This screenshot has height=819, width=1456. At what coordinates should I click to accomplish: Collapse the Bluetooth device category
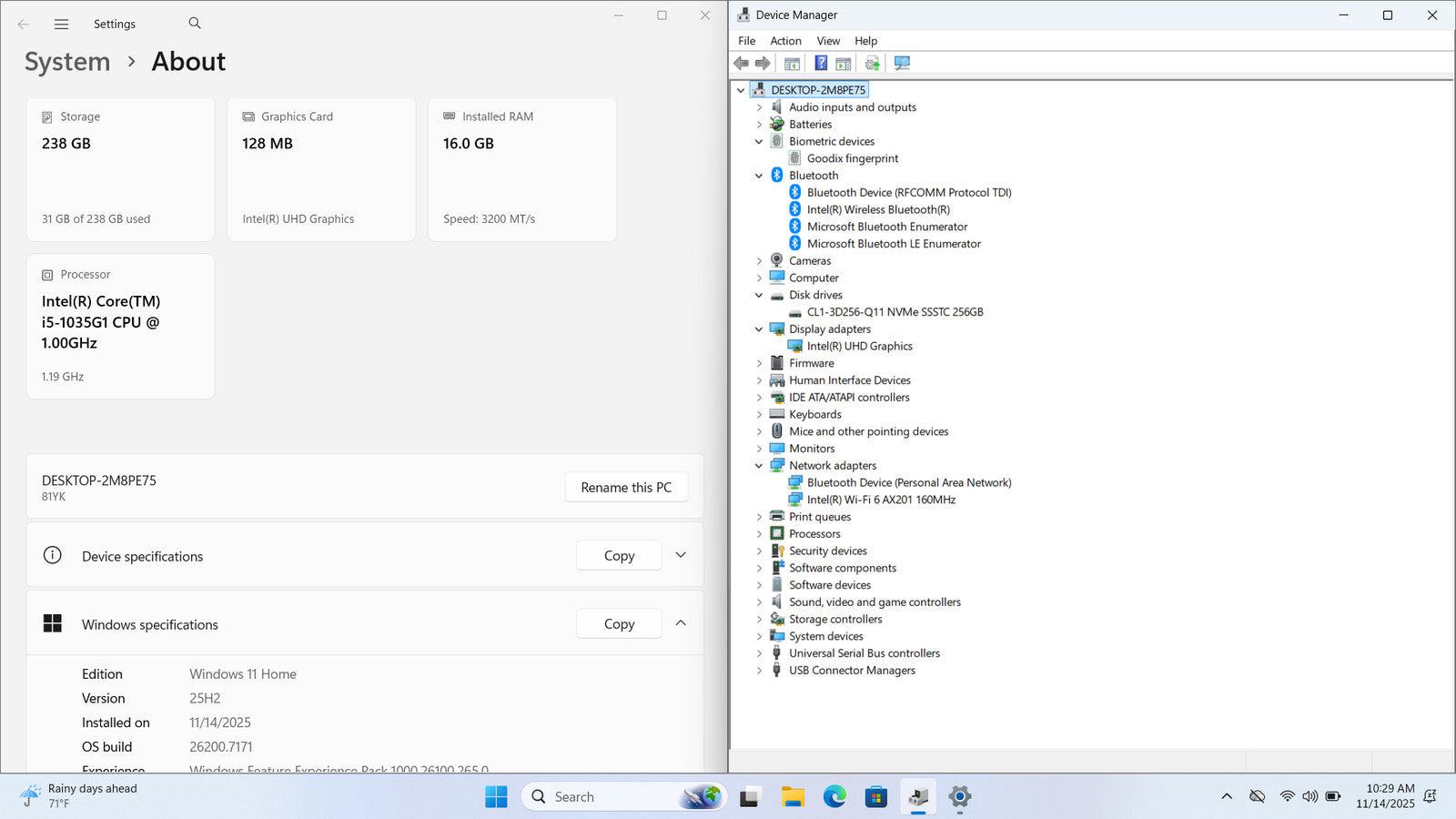pos(759,176)
